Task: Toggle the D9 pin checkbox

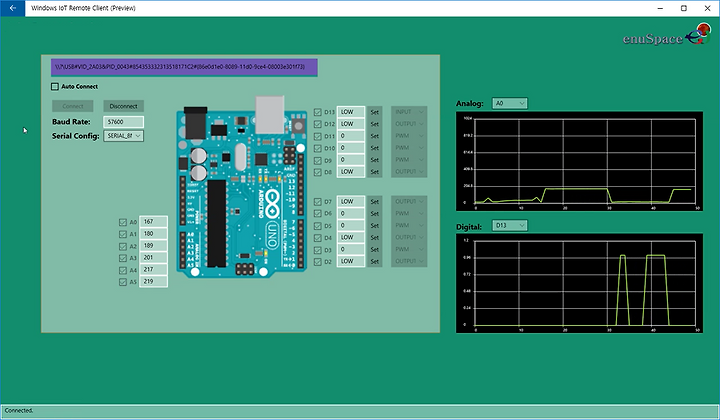Action: (x=317, y=160)
